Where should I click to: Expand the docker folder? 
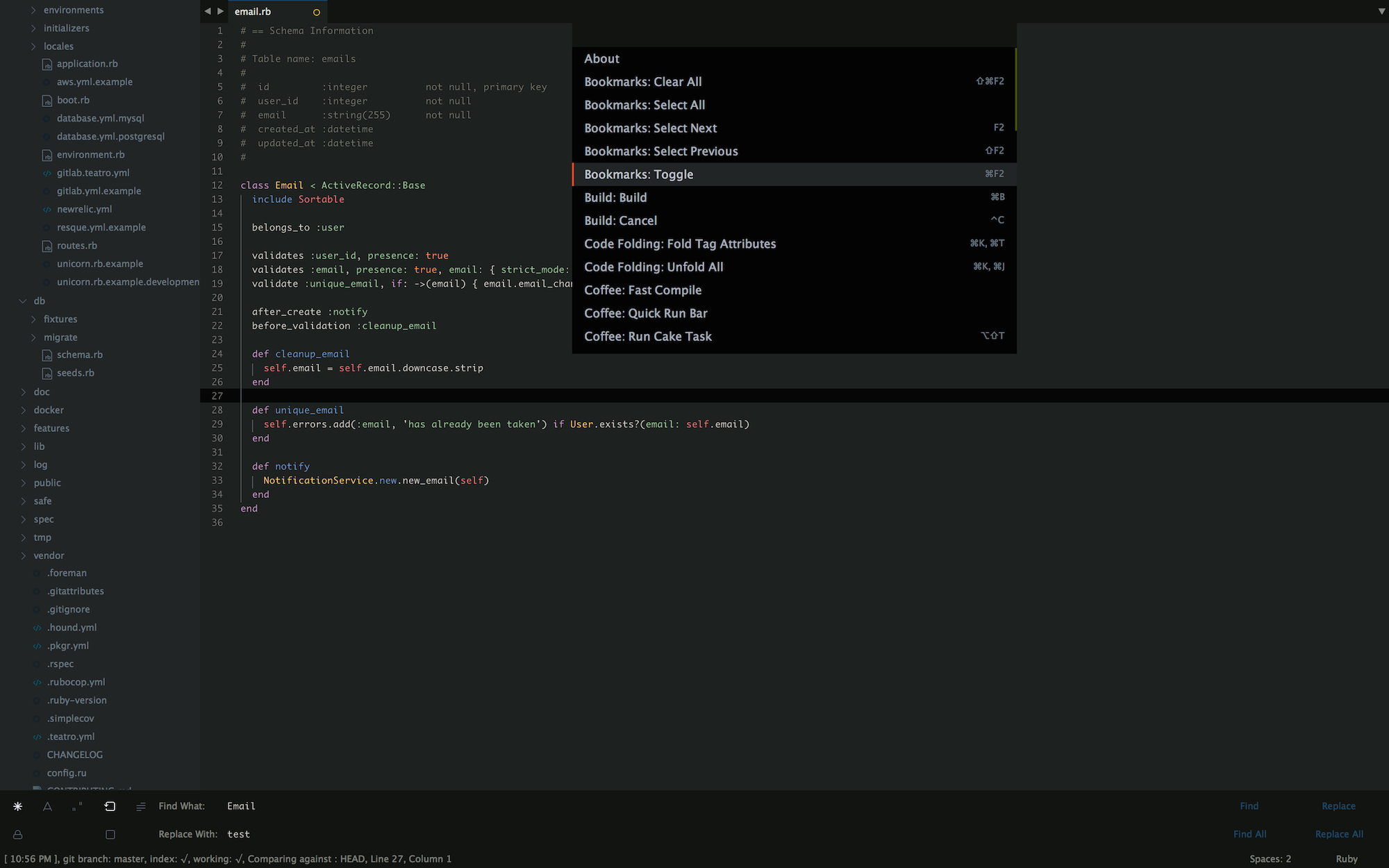(x=23, y=410)
